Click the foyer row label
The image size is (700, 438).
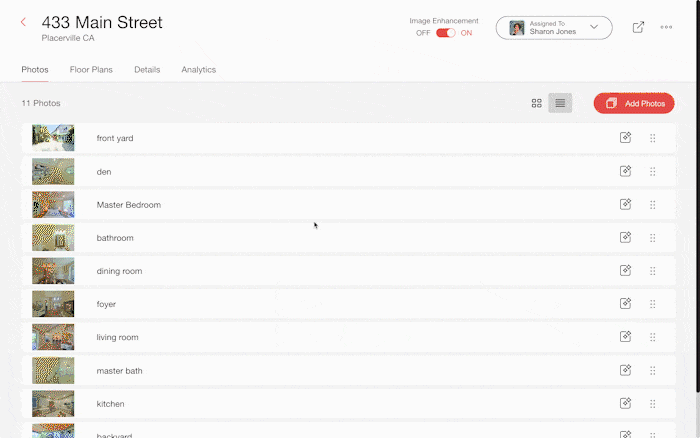click(x=106, y=304)
